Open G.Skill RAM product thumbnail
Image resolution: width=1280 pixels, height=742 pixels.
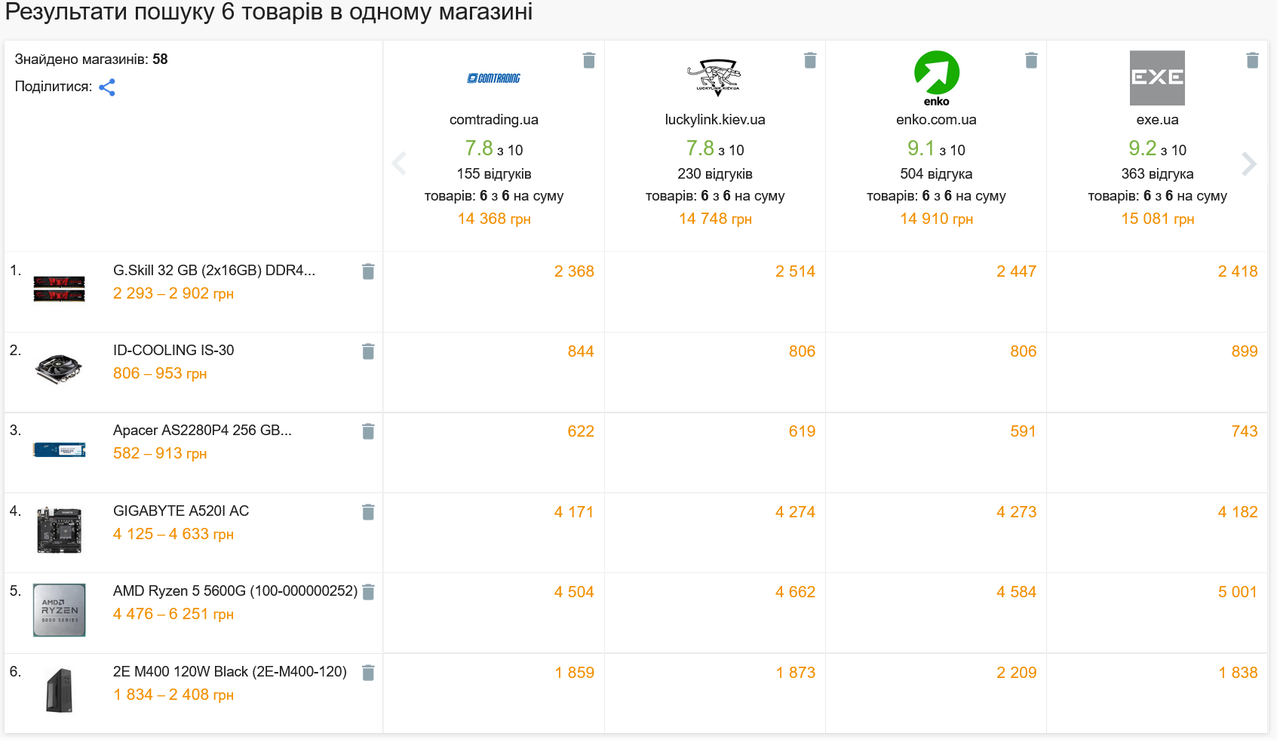click(59, 289)
